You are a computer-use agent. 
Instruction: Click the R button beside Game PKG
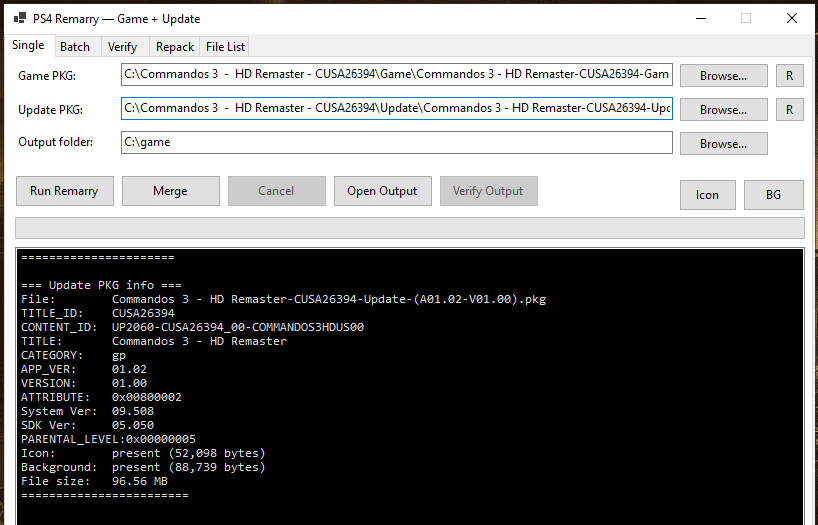(789, 76)
